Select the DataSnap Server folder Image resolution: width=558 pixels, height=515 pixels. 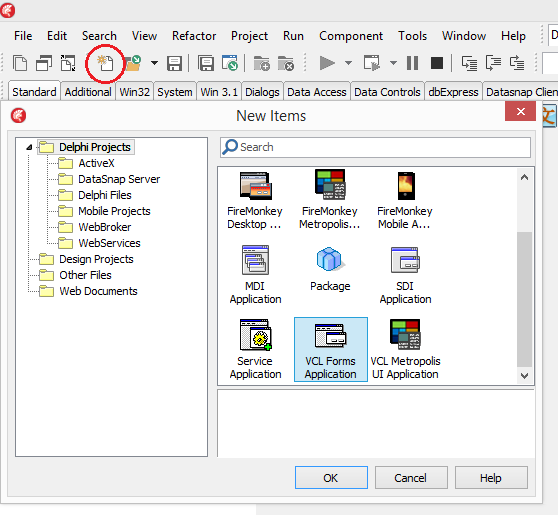(119, 179)
